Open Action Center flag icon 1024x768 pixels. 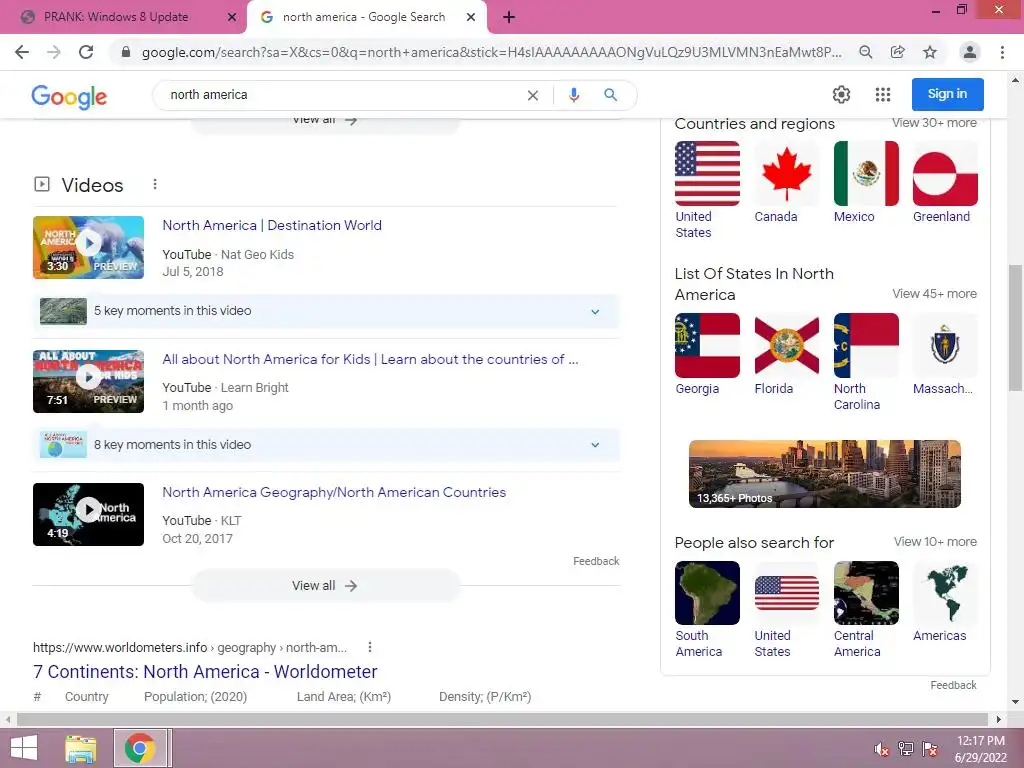click(930, 749)
